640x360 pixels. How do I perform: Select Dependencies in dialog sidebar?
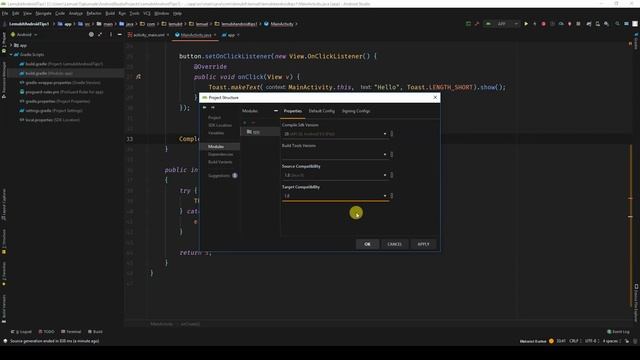pyautogui.click(x=220, y=154)
